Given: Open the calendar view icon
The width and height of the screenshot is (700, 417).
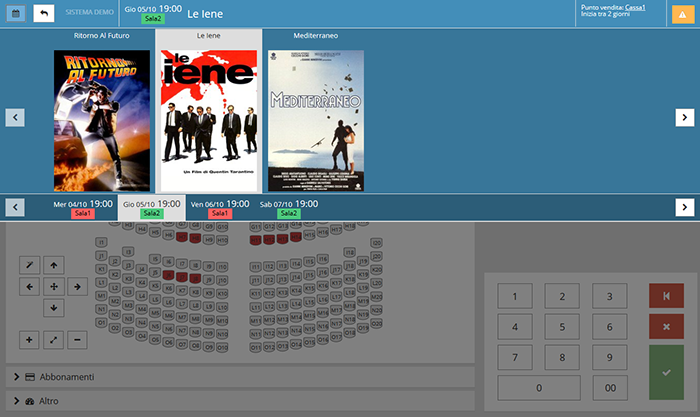Looking at the screenshot, I should tap(16, 13).
